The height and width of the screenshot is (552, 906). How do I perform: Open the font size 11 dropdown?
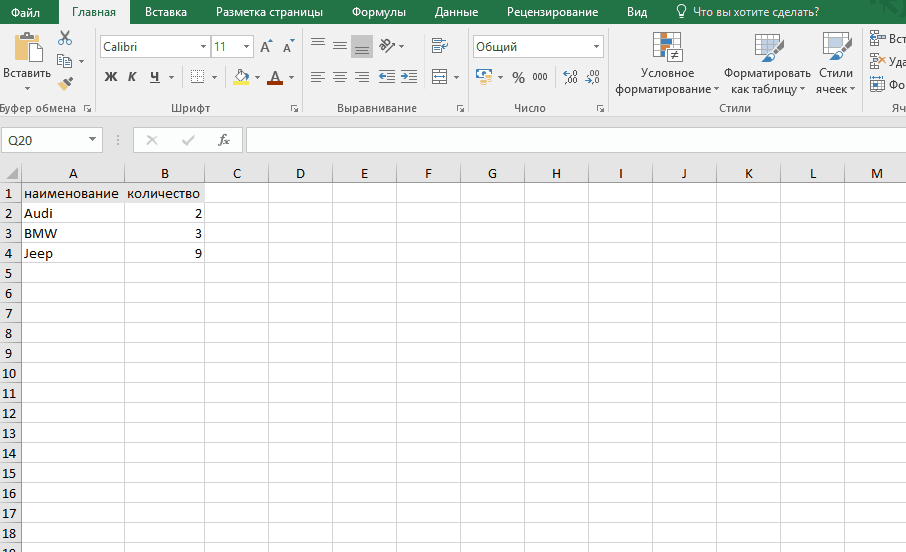247,47
